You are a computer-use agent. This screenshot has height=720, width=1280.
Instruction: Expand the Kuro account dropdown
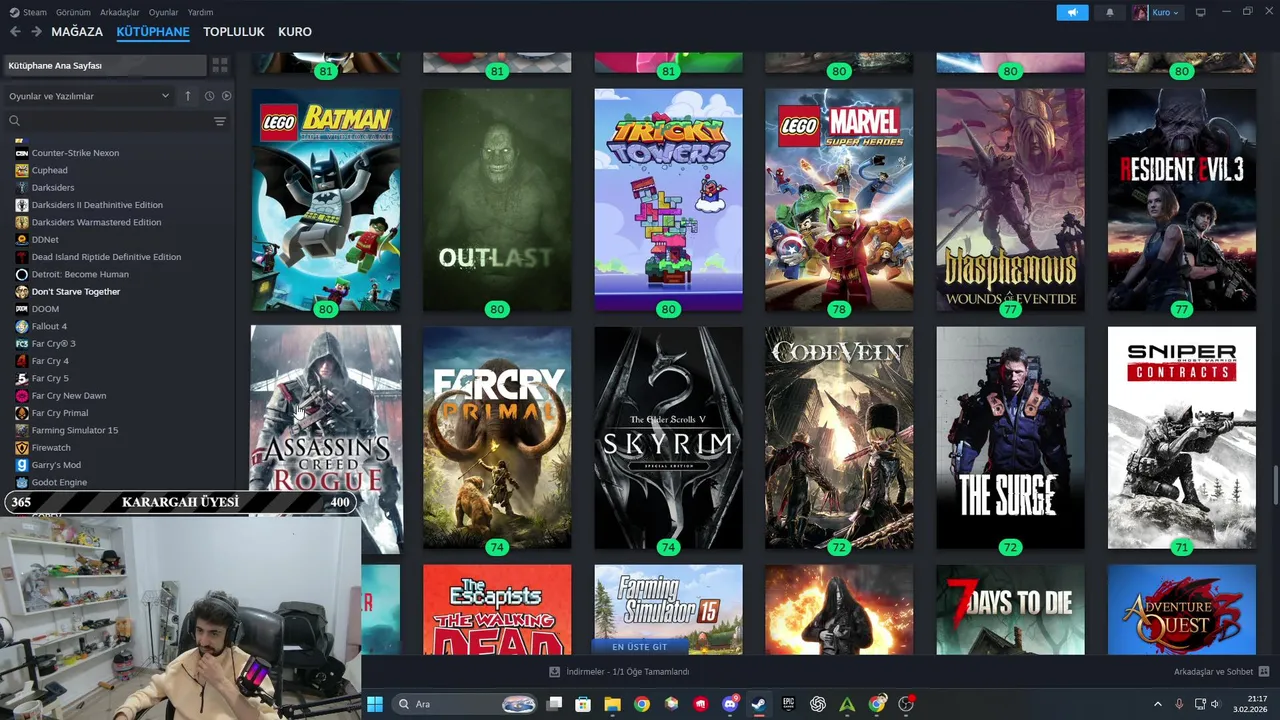[x=1156, y=12]
